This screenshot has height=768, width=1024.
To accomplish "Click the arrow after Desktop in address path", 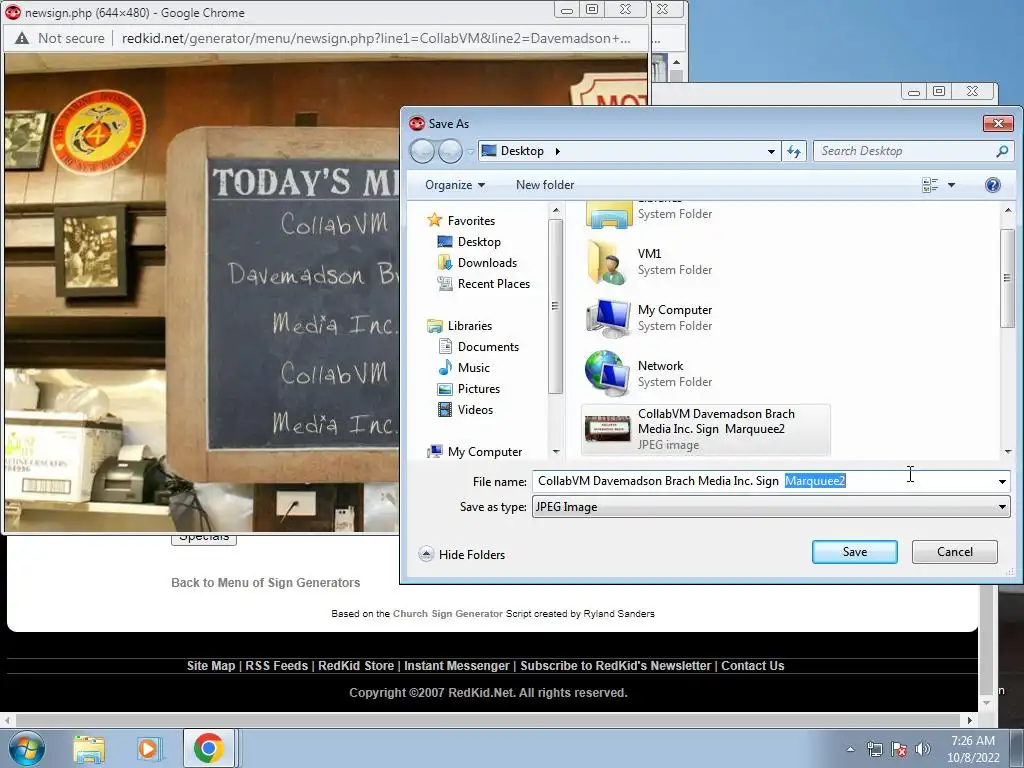I will 557,152.
